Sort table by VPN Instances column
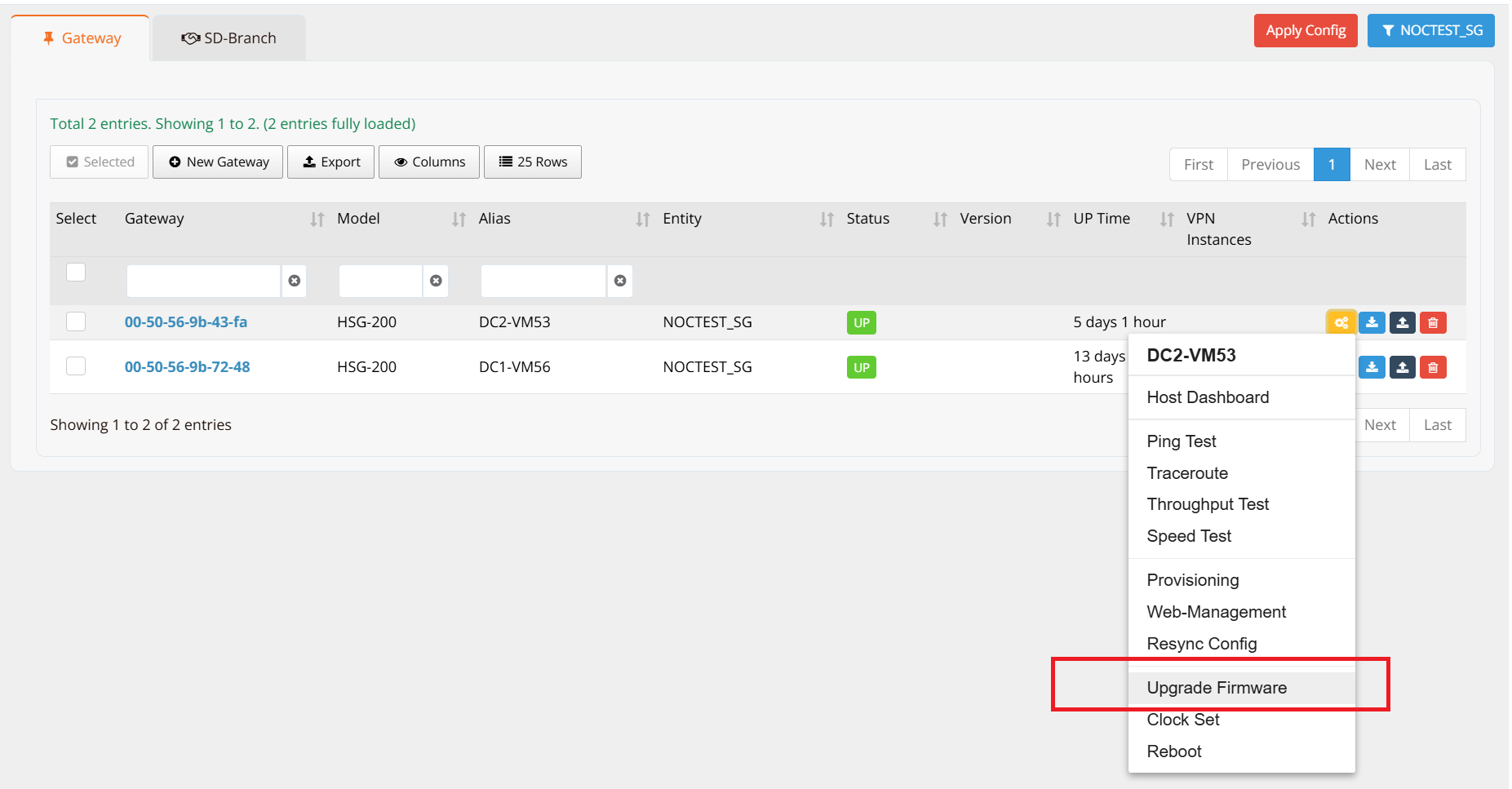The image size is (1512, 789). coord(1309,219)
